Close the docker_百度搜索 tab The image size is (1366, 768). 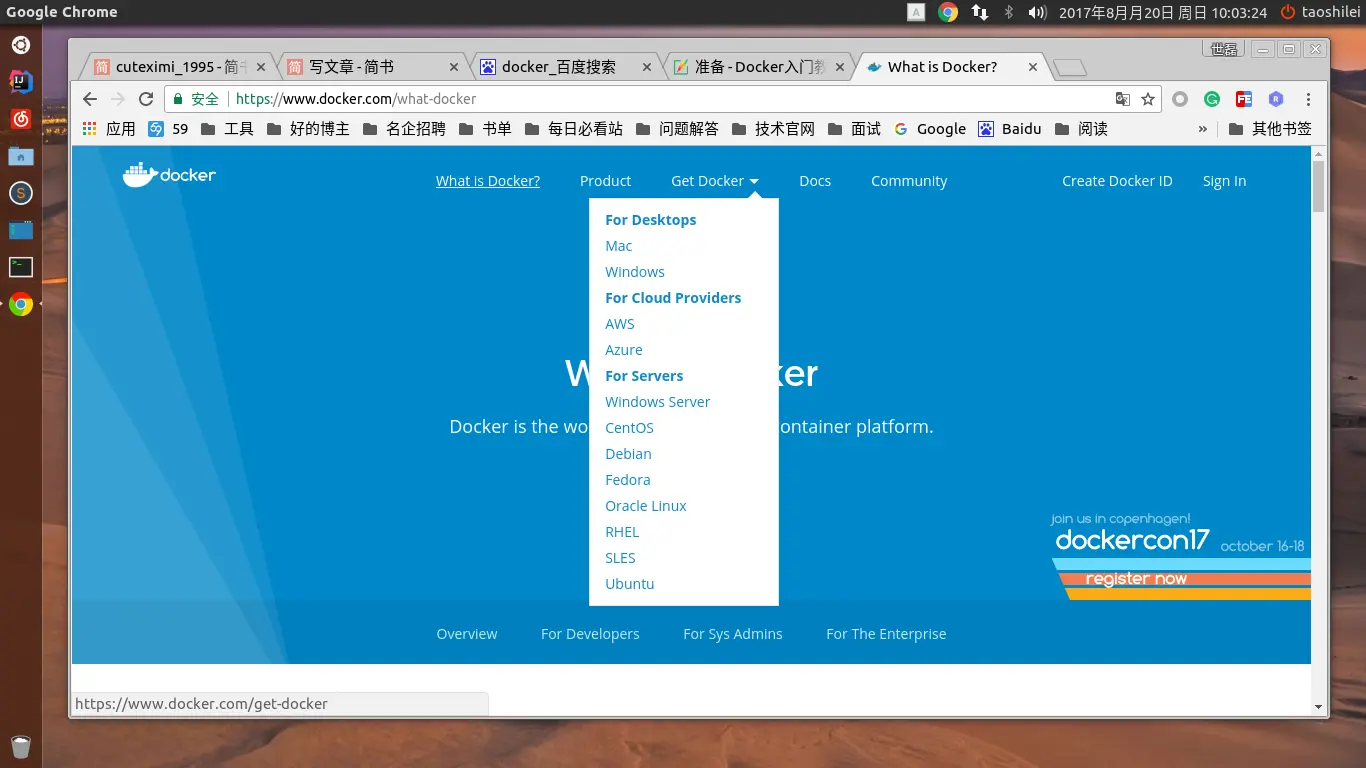tap(646, 67)
